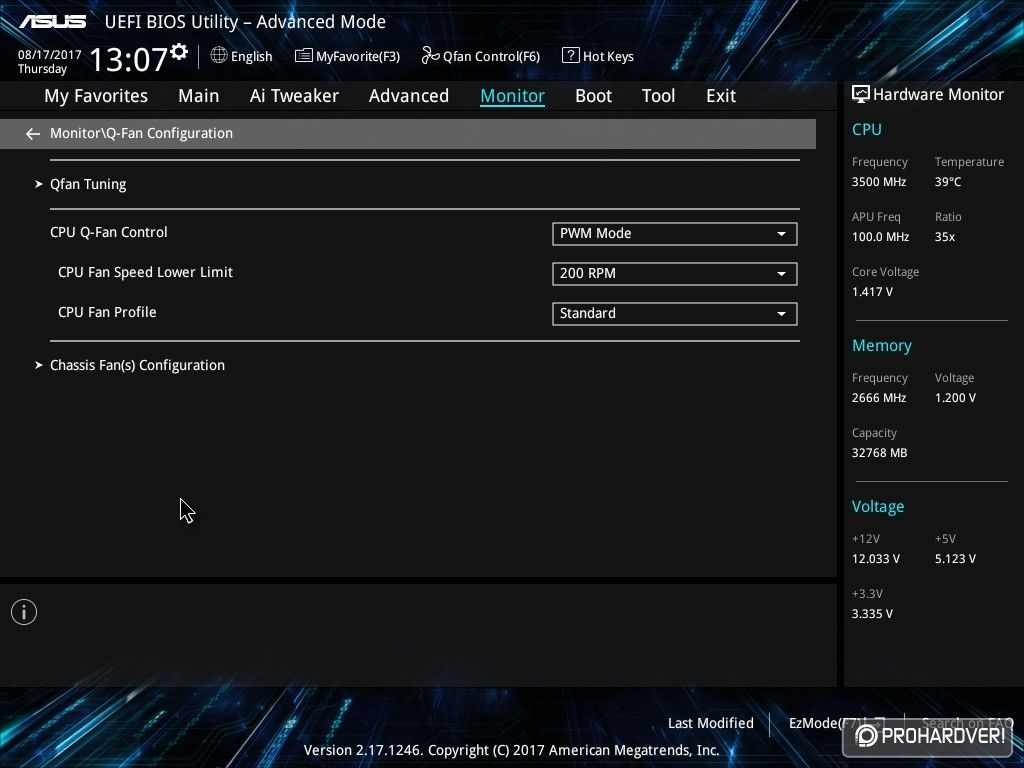Click the APU Freq value 100.0 MHz
This screenshot has width=1024, height=768.
[880, 236]
